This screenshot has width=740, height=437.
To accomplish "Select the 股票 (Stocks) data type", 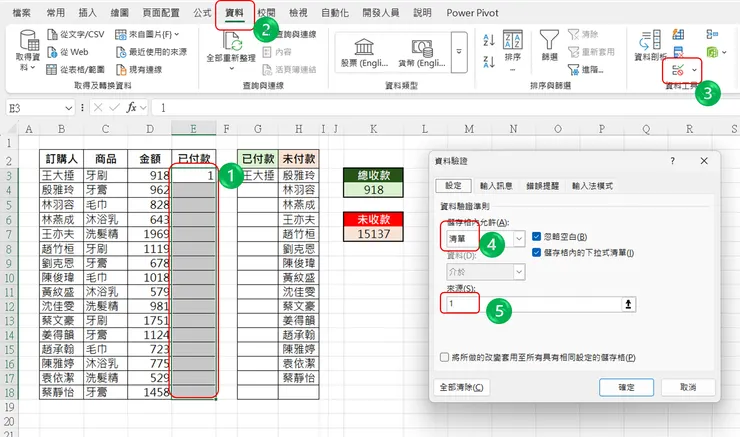I will pos(364,53).
